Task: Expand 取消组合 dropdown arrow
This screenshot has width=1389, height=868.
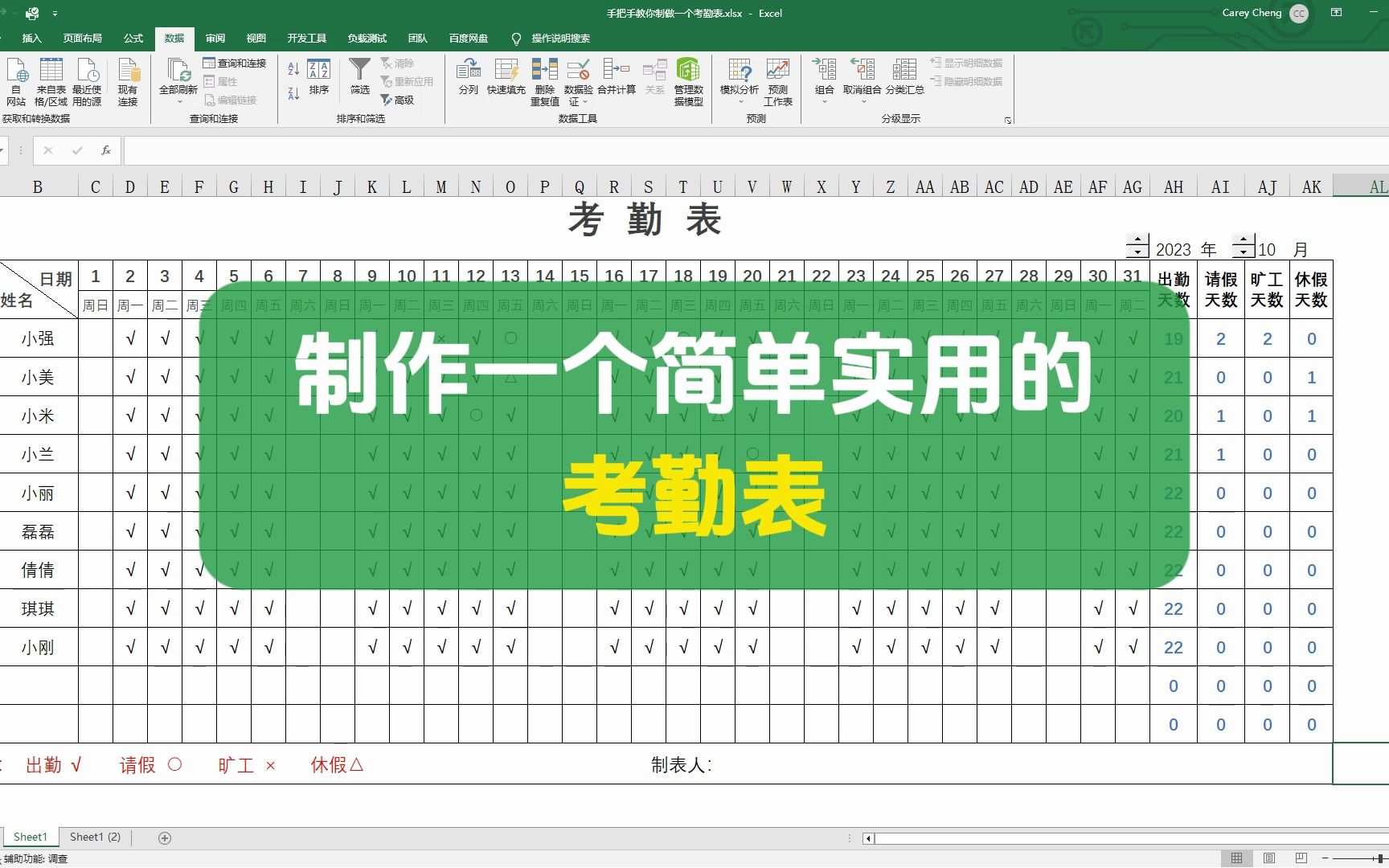Action: coord(863,102)
